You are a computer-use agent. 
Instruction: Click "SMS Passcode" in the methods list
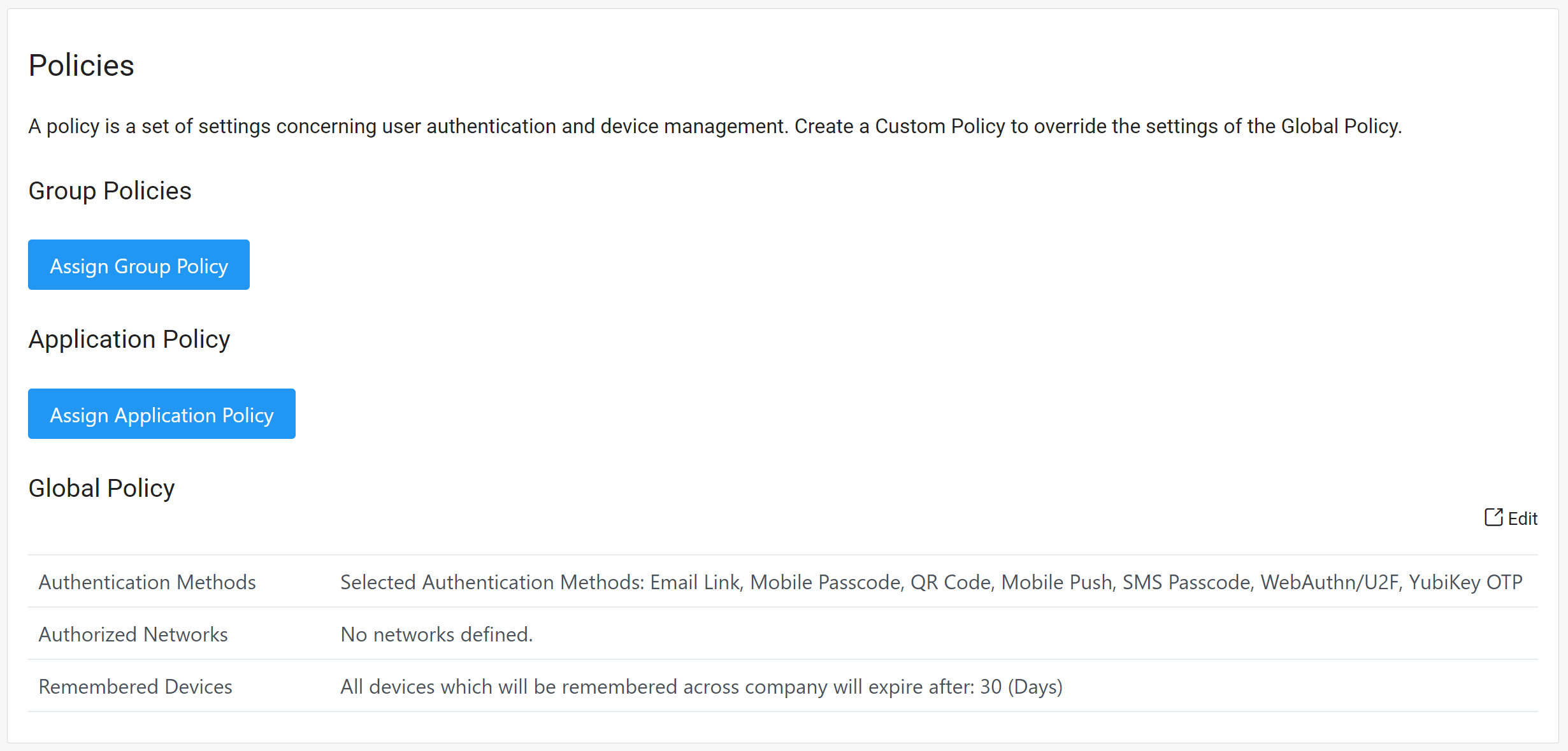[1186, 582]
